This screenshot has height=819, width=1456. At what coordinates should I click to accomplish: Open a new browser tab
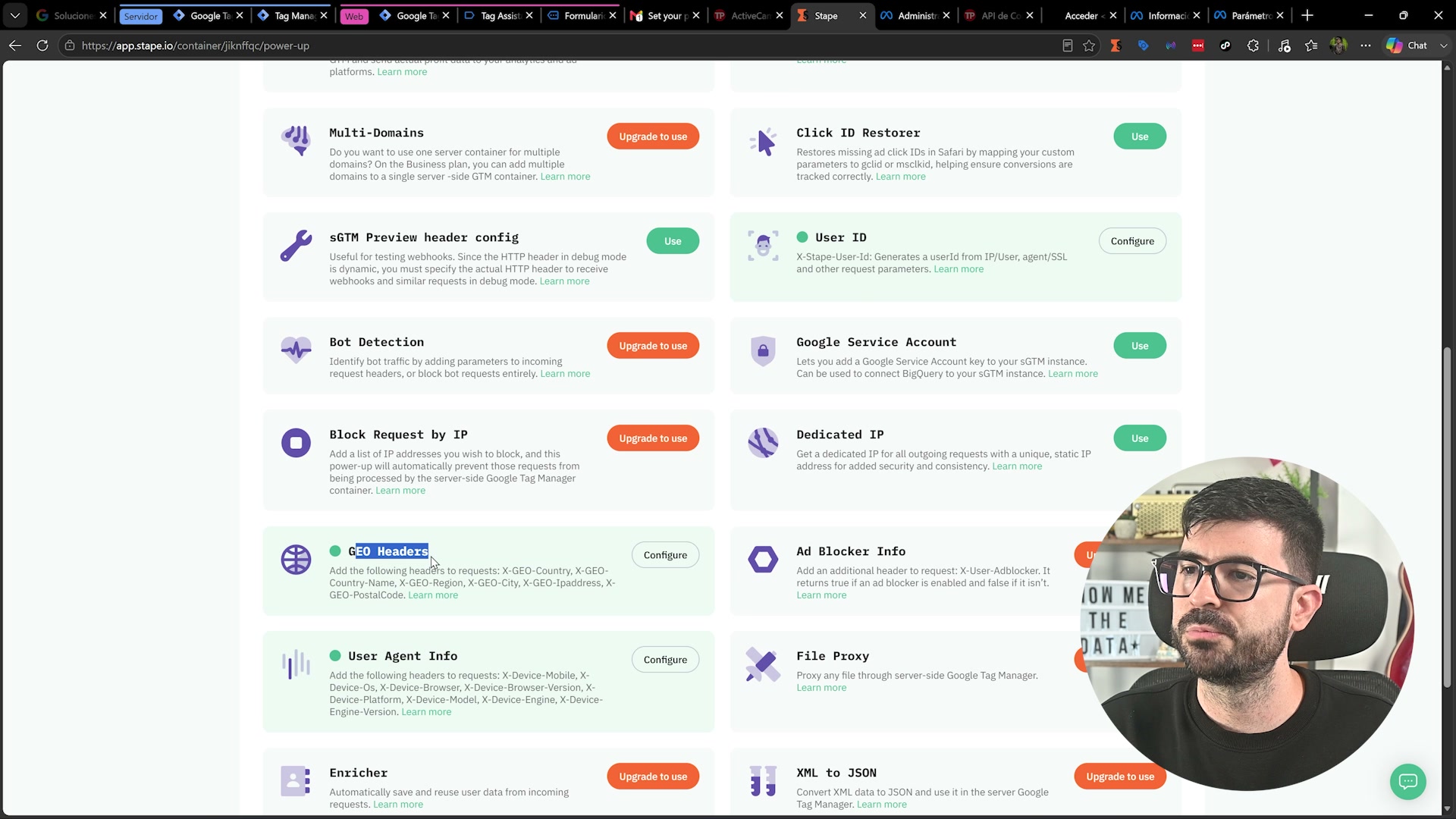click(1307, 15)
